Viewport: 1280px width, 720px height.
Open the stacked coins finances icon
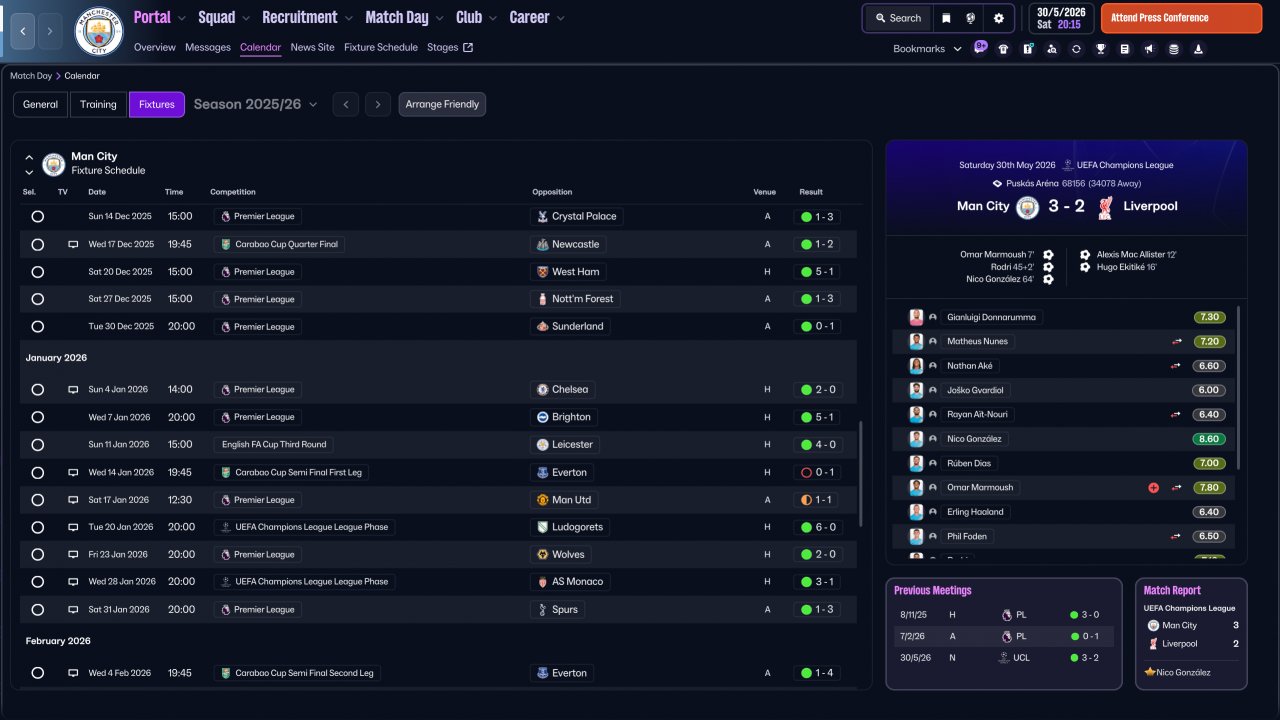pos(1174,49)
